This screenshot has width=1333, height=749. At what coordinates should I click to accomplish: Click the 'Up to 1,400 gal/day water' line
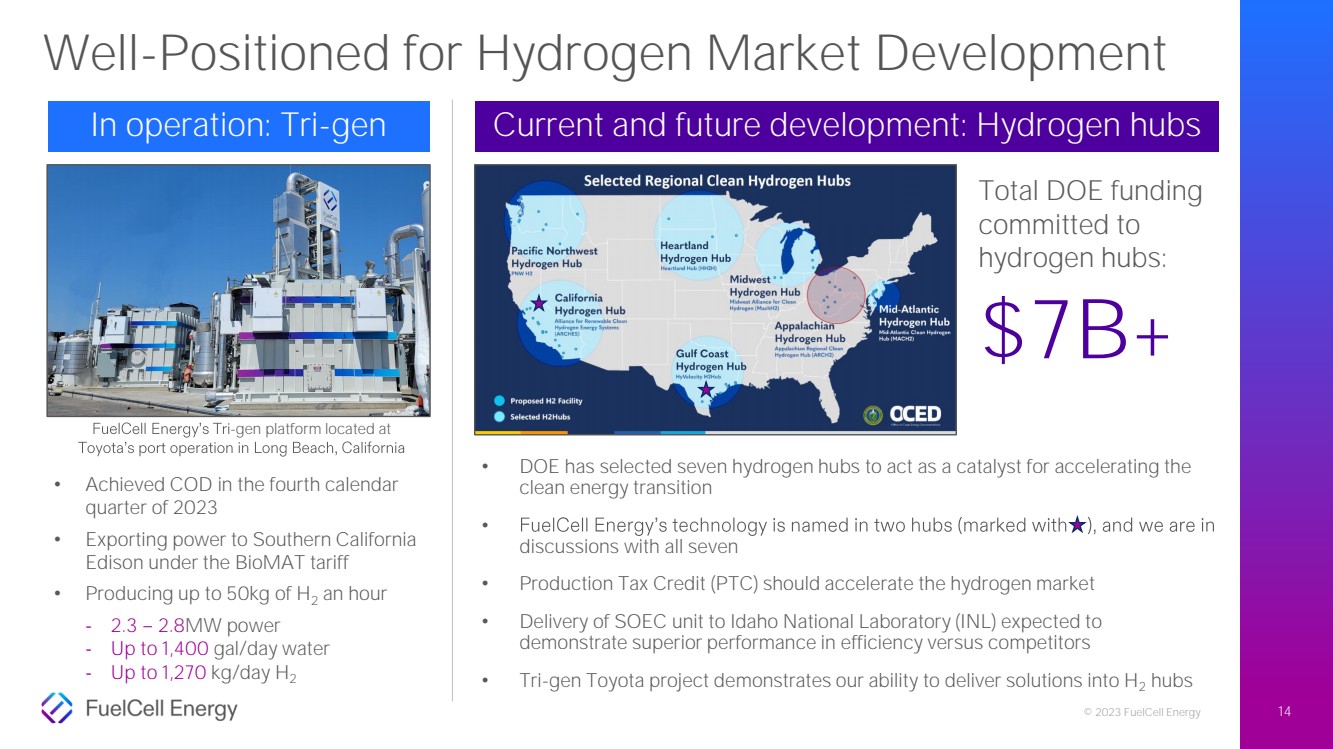pos(220,649)
